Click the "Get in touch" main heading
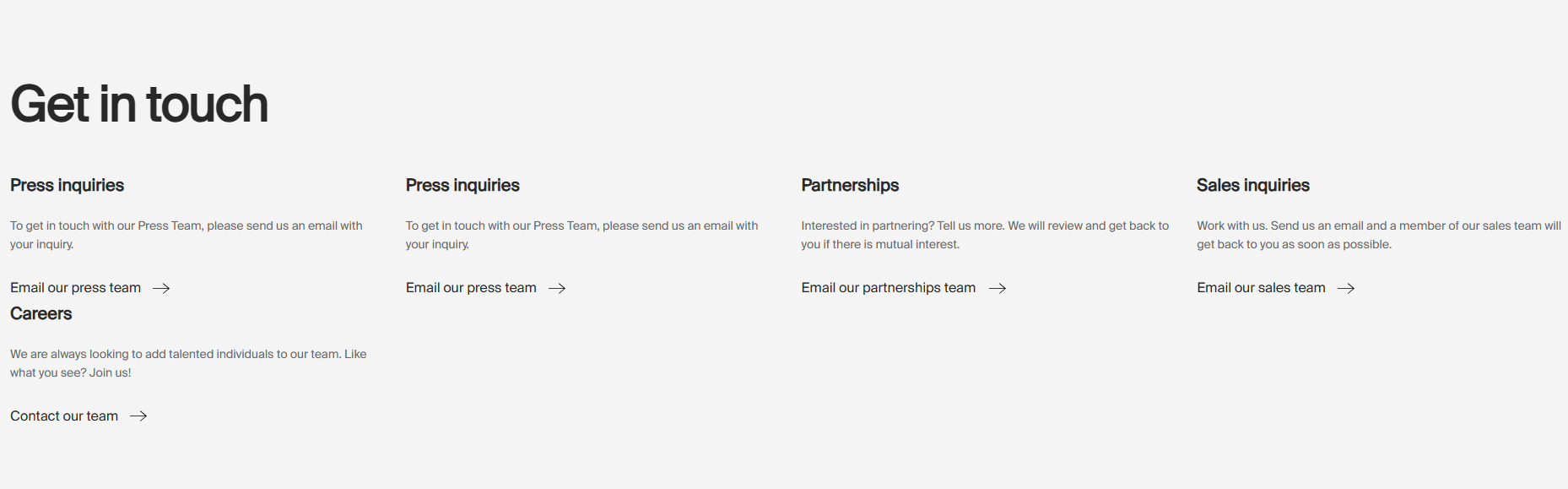The width and height of the screenshot is (1568, 489). (x=139, y=104)
